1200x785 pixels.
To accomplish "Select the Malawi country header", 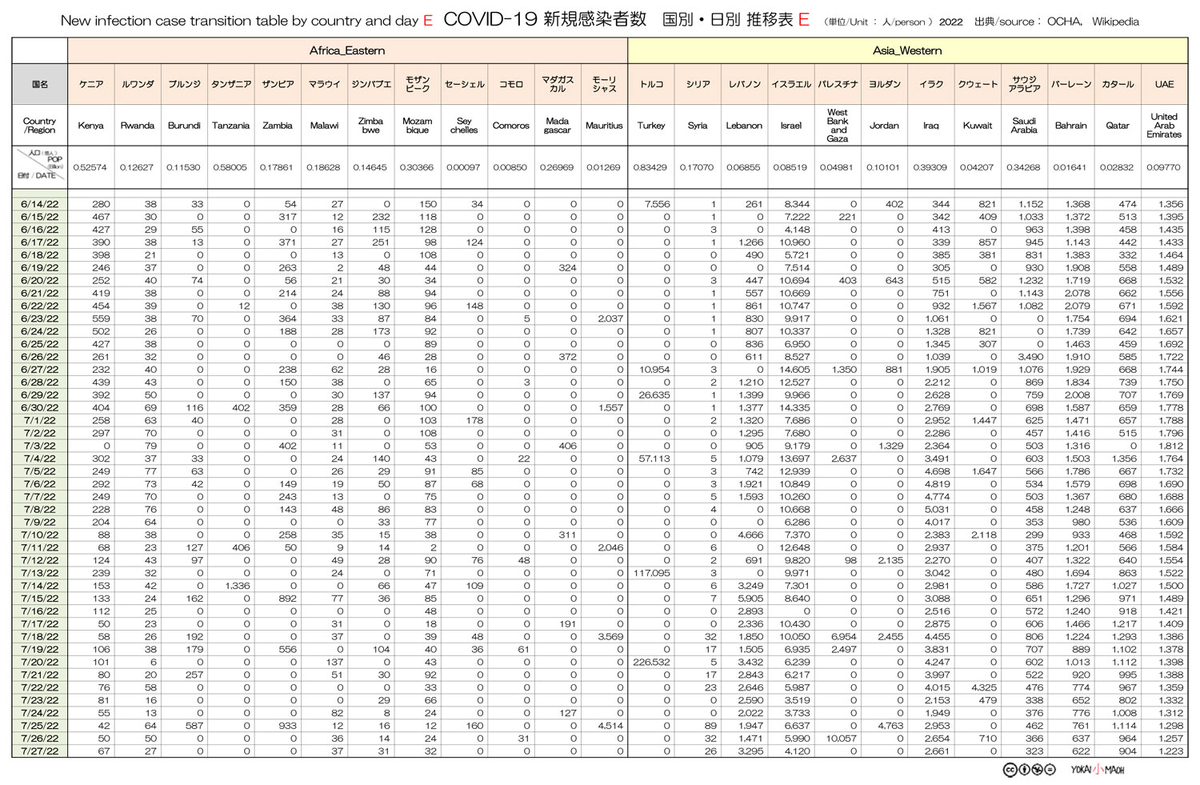I will pos(323,126).
